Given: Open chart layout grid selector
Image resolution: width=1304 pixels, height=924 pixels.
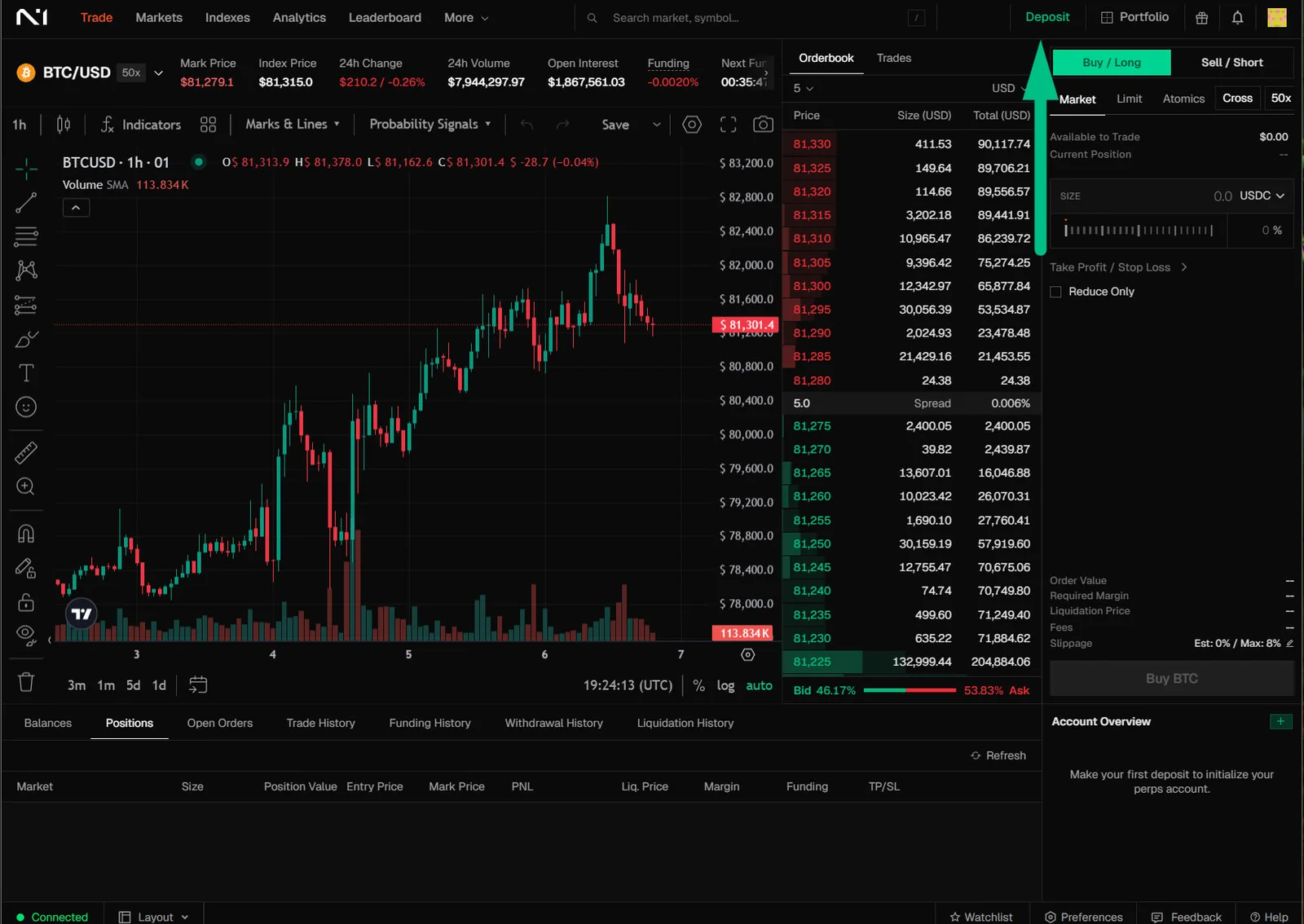Looking at the screenshot, I should pos(209,125).
